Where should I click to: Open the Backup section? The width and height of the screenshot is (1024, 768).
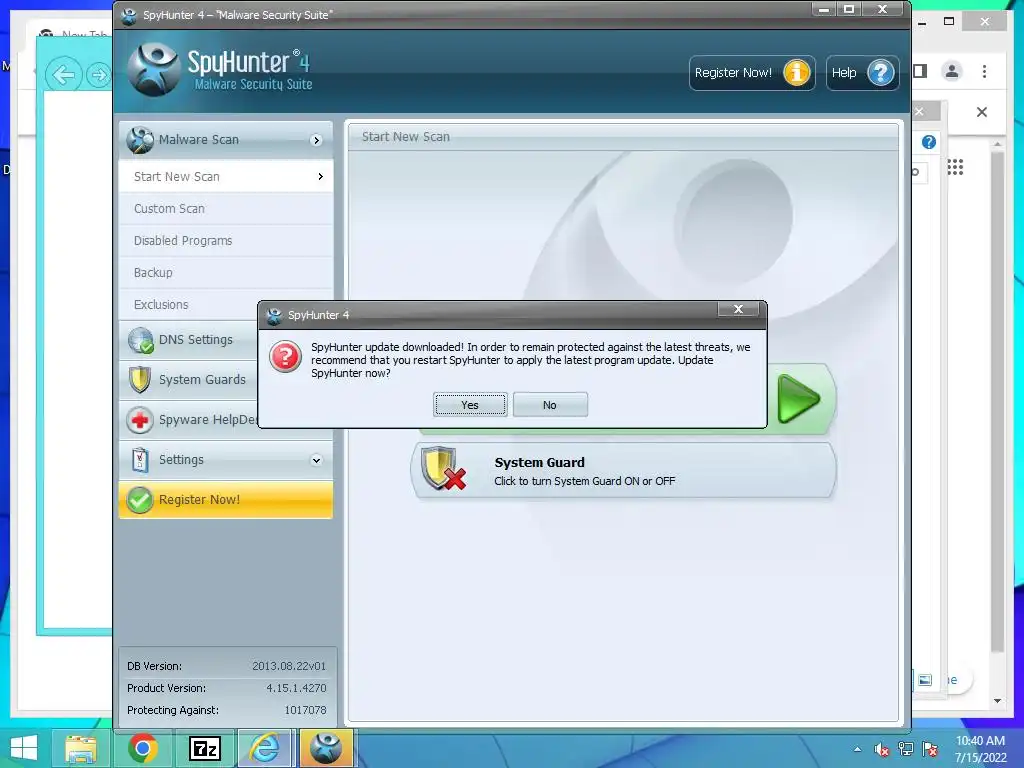point(225,272)
